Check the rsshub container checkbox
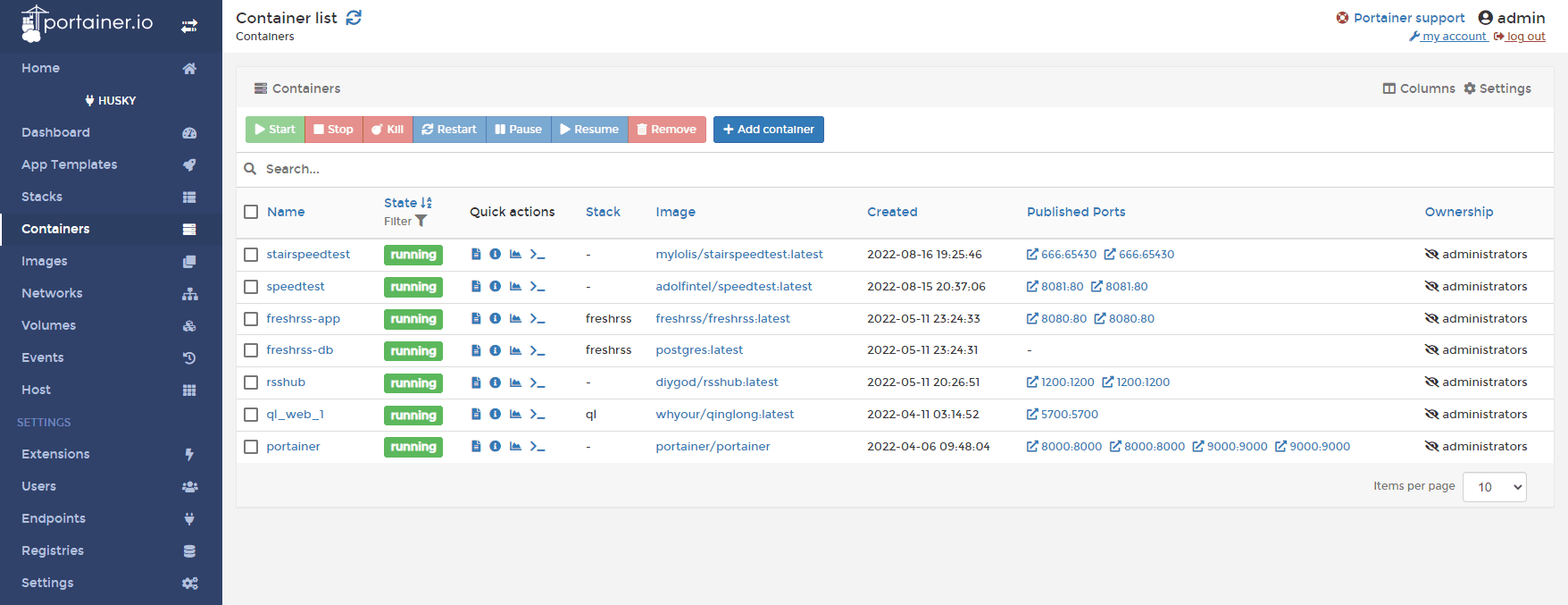The height and width of the screenshot is (605, 1568). click(251, 382)
